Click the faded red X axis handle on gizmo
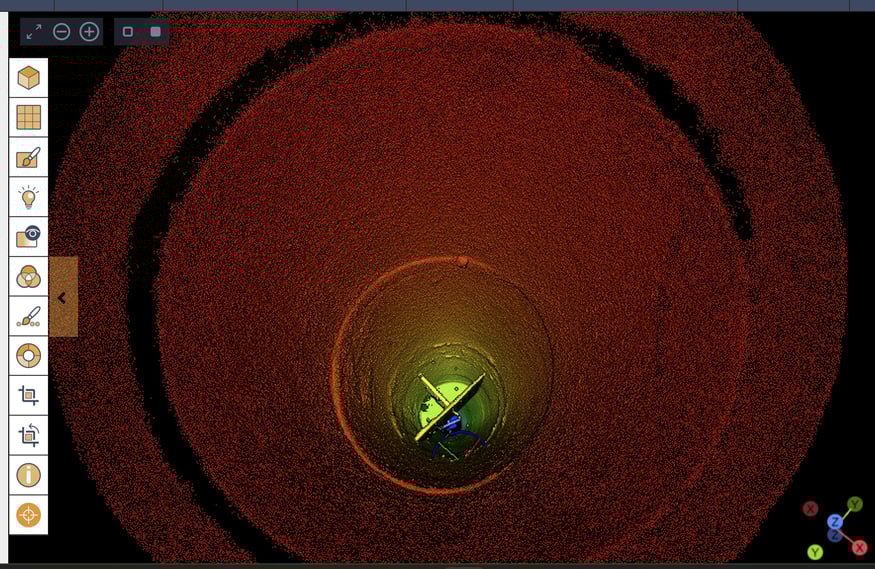 810,509
